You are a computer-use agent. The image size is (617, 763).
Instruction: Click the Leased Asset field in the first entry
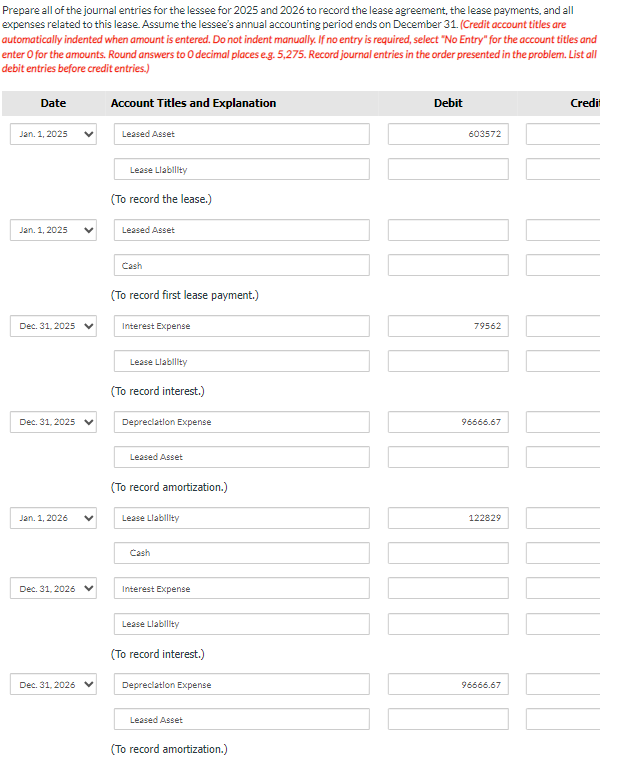(x=240, y=134)
